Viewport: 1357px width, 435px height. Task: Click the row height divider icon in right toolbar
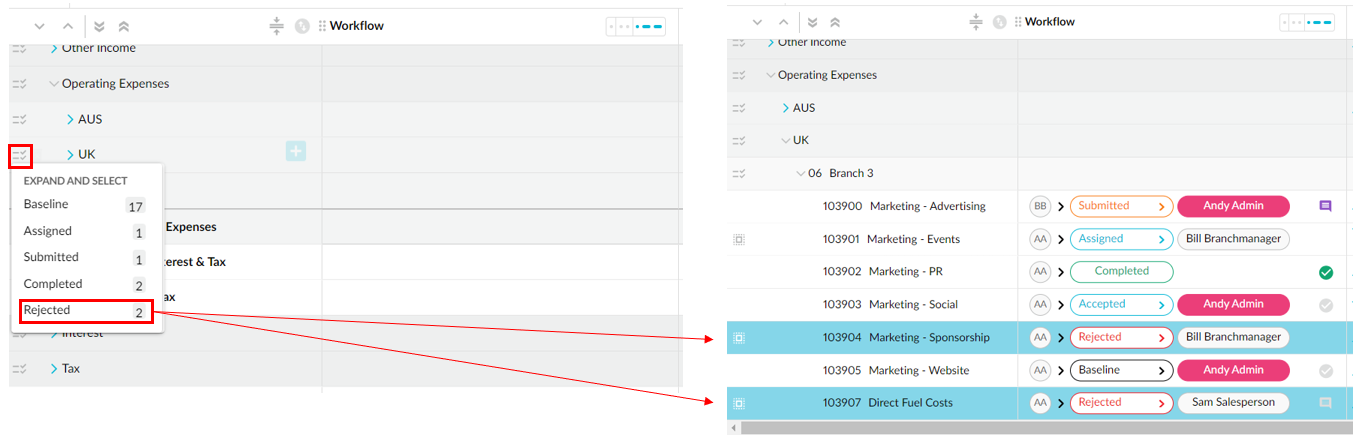pos(976,22)
